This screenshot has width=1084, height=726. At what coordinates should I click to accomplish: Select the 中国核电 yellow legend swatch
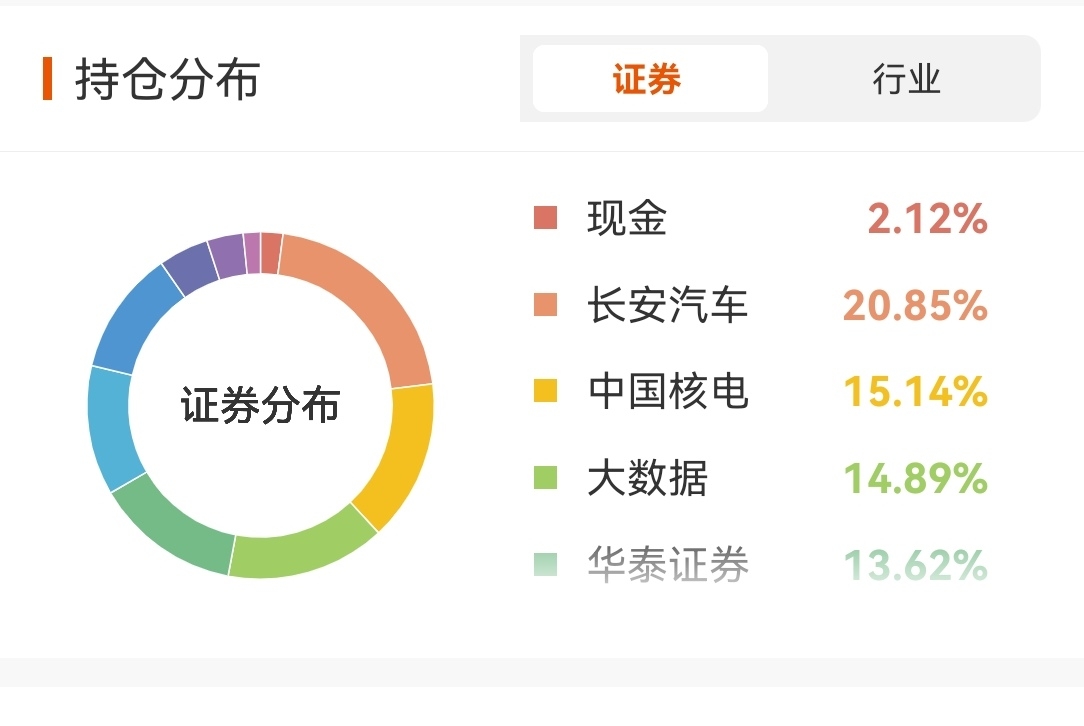click(545, 391)
